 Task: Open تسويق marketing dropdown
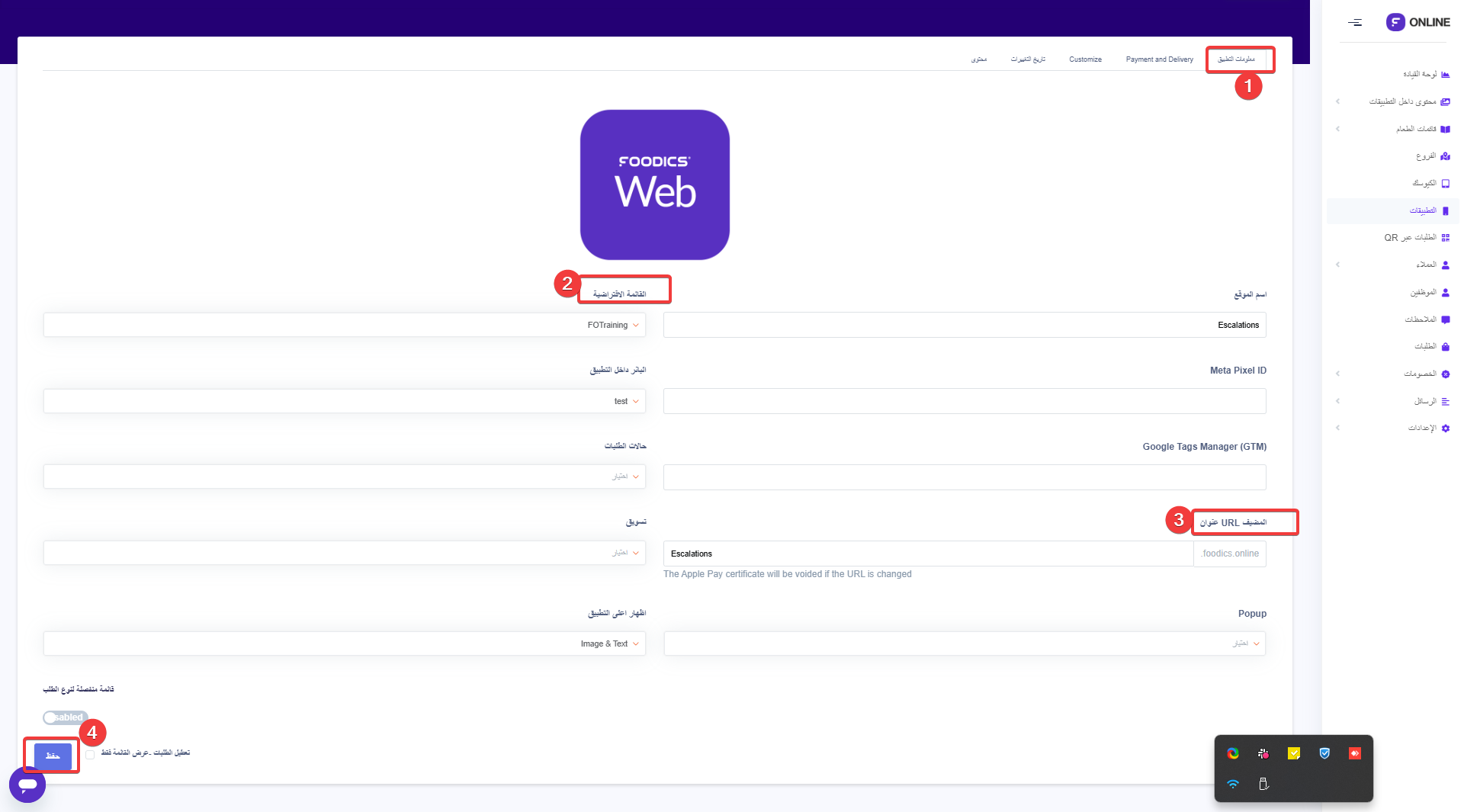coord(345,553)
